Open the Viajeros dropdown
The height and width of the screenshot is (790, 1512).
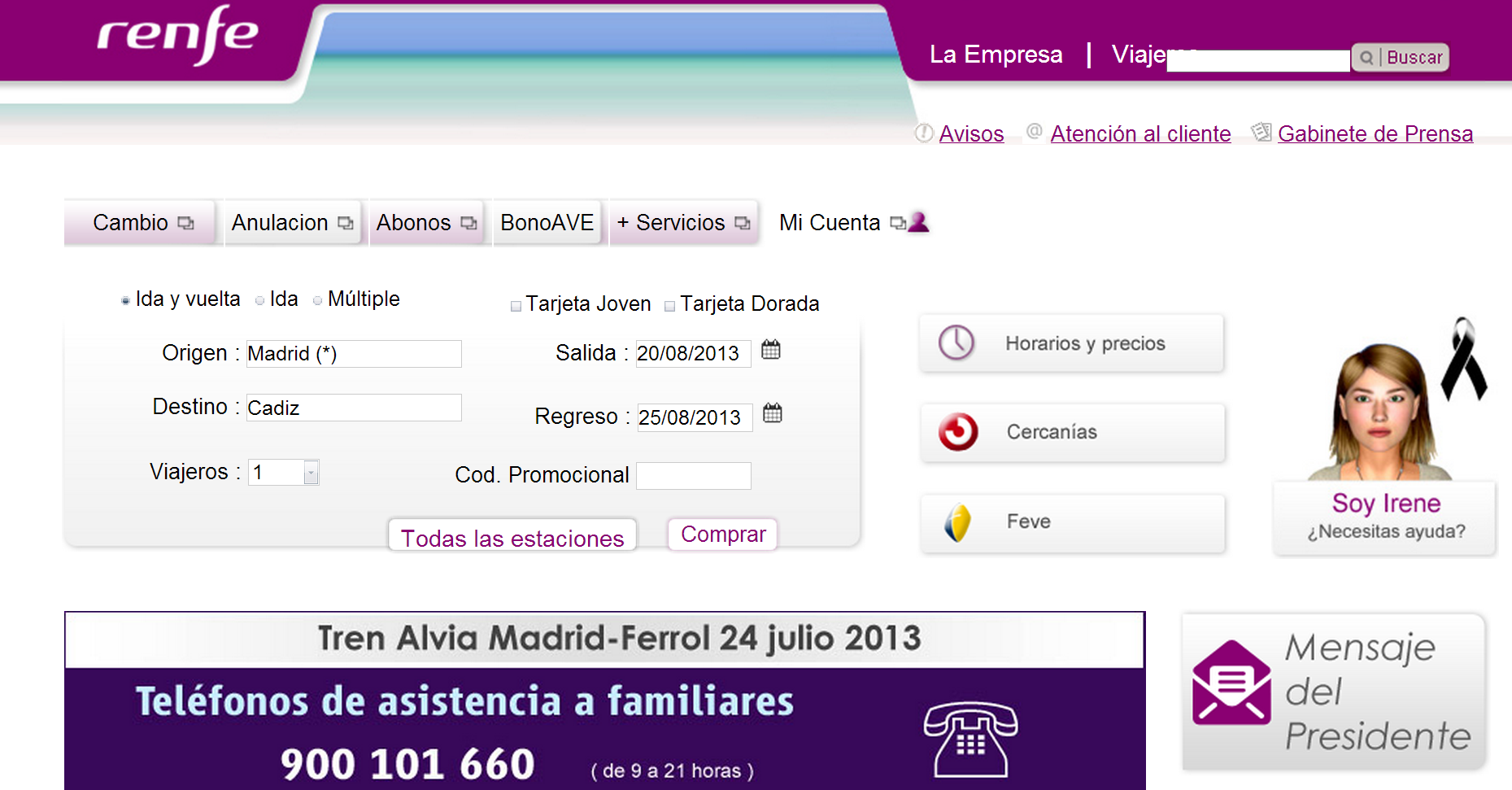[x=283, y=472]
